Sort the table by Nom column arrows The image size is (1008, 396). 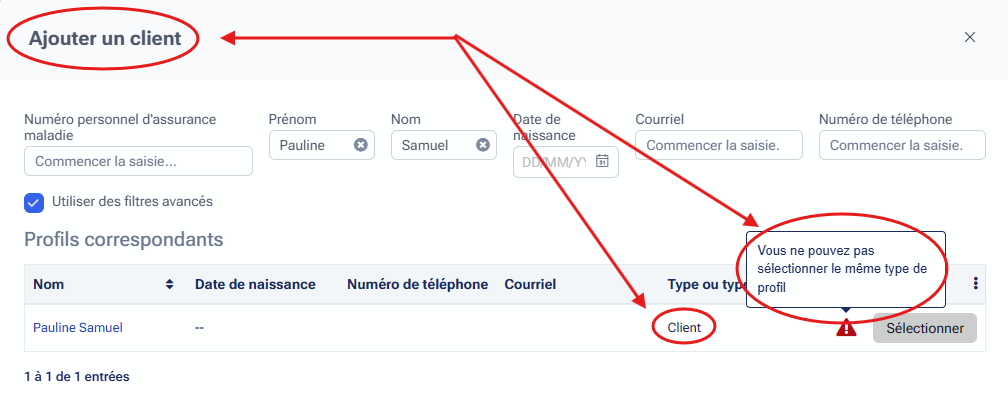pos(170,284)
